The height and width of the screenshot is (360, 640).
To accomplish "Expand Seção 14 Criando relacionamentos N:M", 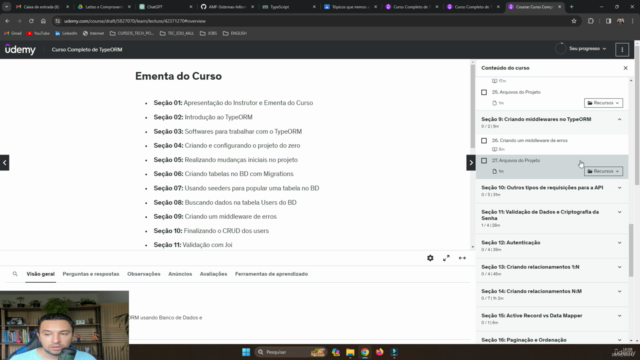I will (552, 294).
